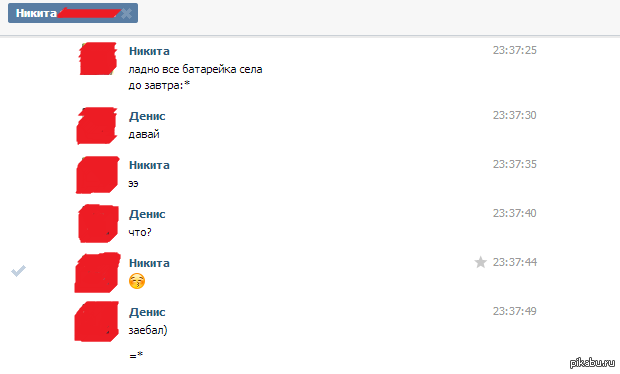
Task: Star the message sent at 23:37:44
Action: pos(480,262)
